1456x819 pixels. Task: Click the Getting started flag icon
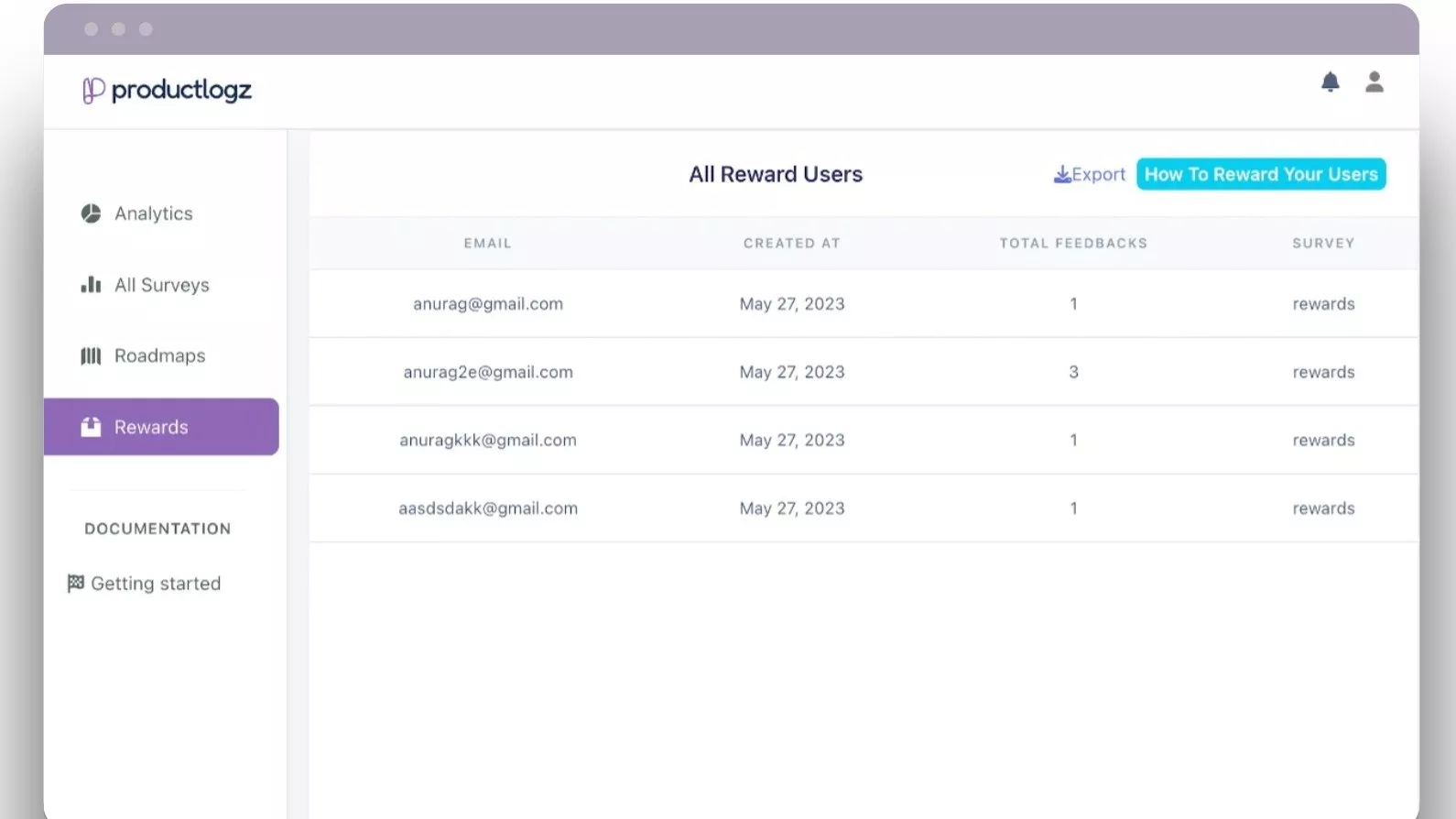tap(76, 584)
